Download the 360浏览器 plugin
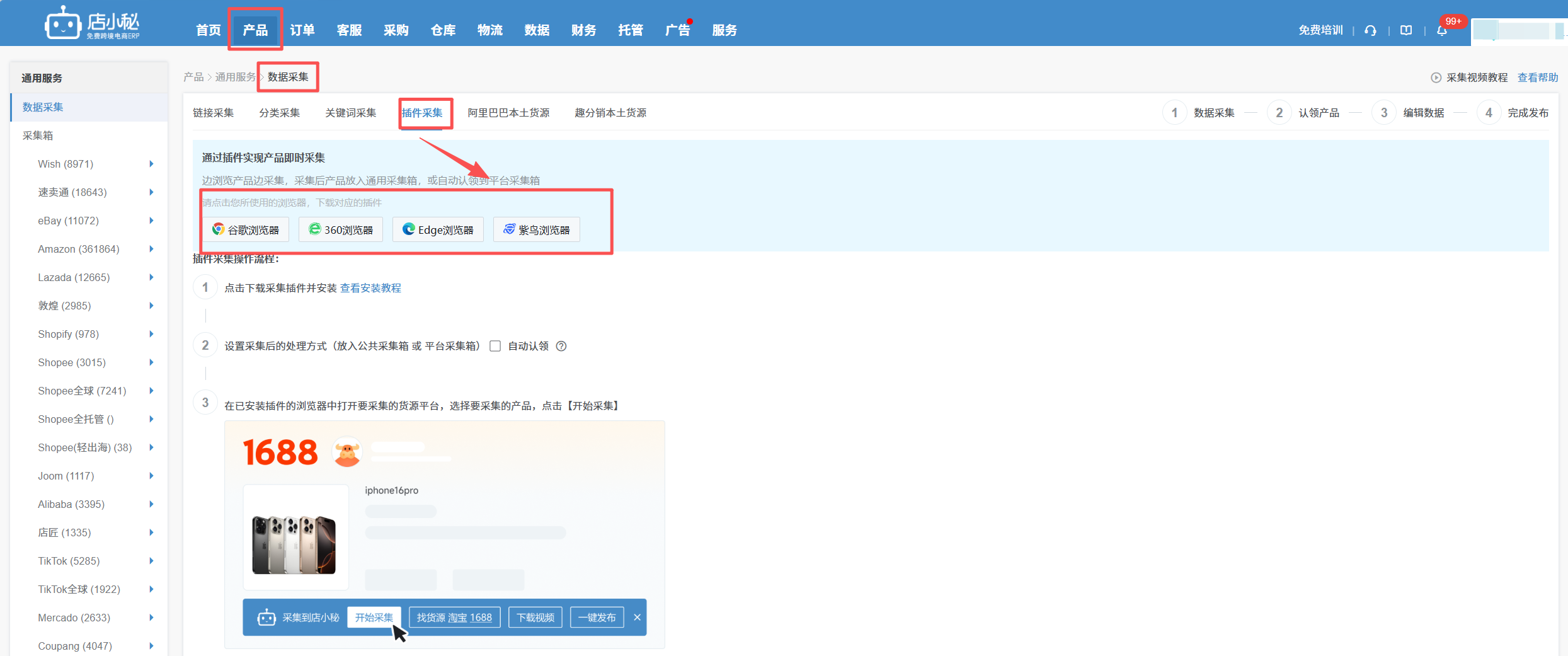The height and width of the screenshot is (656, 1568). pos(341,230)
